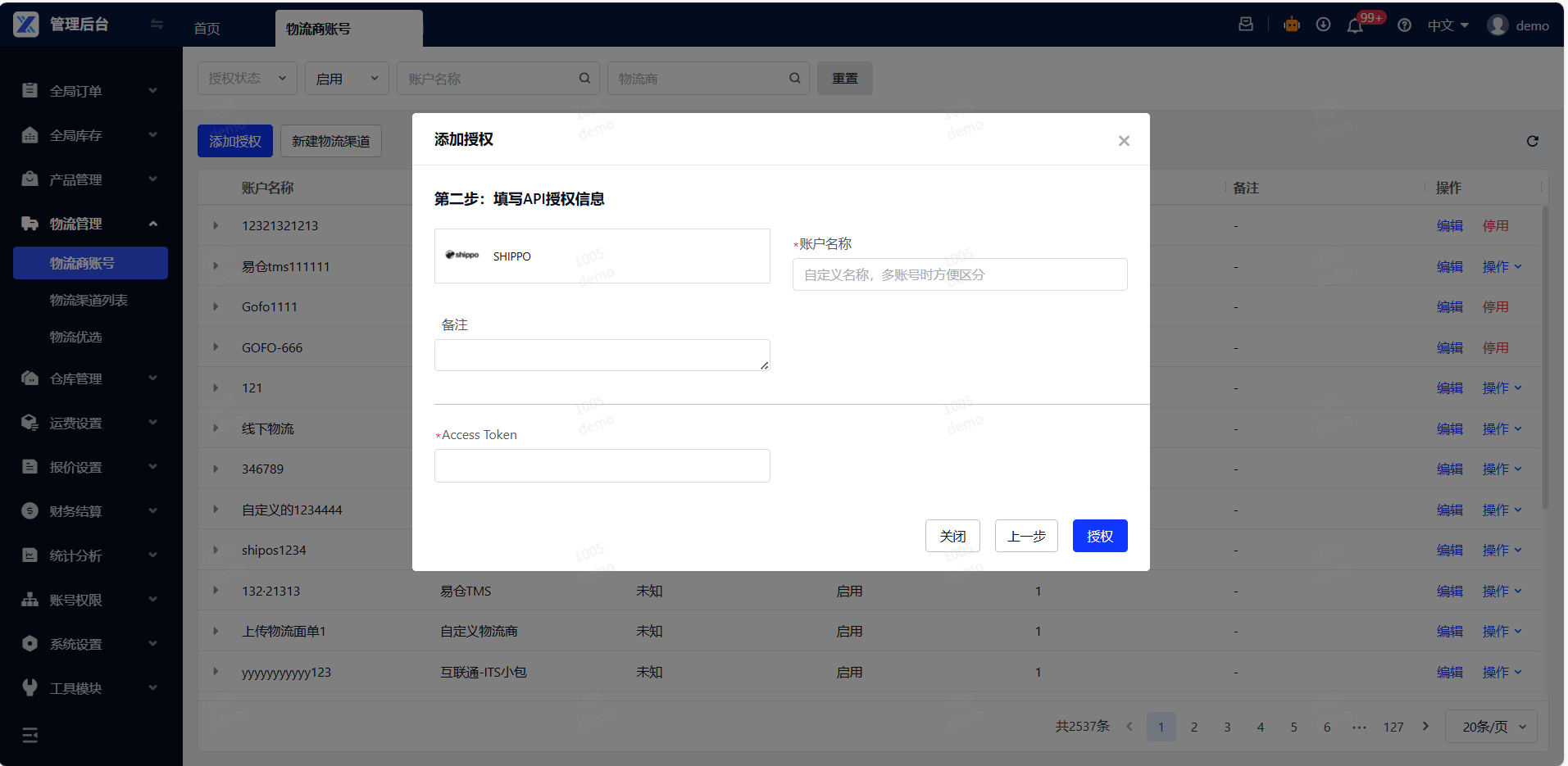The image size is (1568, 766).
Task: Click the 财务结算 sidebar icon
Action: click(30, 511)
